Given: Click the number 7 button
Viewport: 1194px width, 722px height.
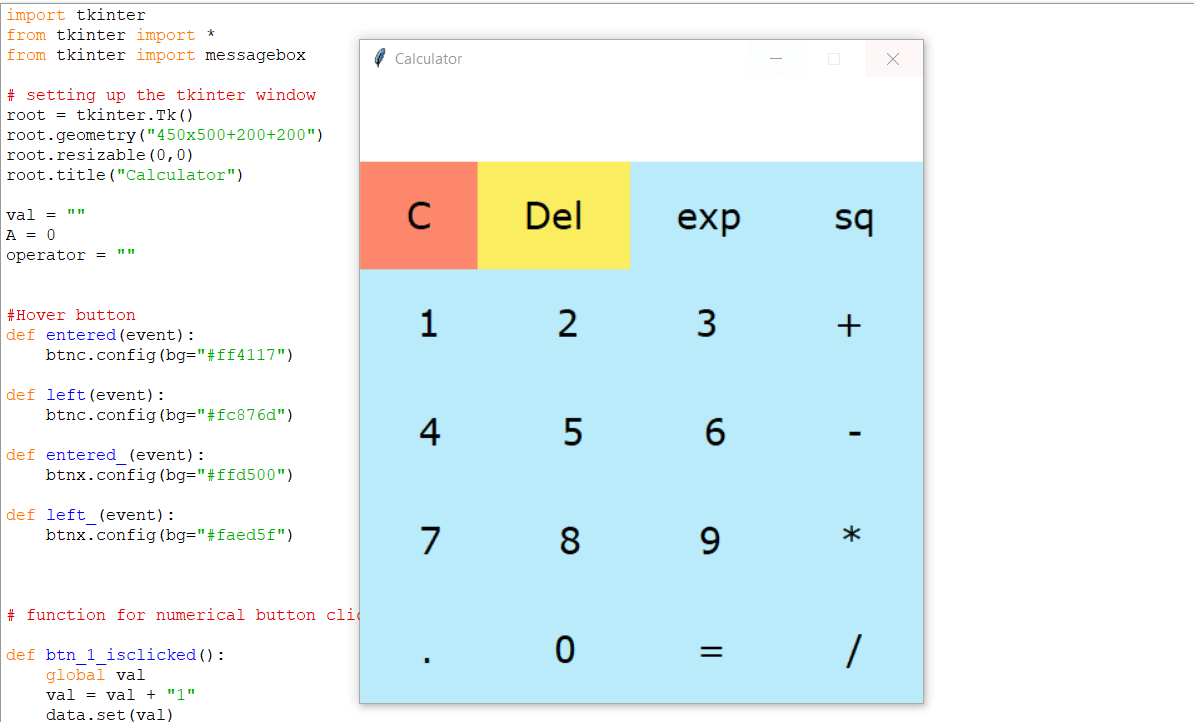Looking at the screenshot, I should point(429,541).
